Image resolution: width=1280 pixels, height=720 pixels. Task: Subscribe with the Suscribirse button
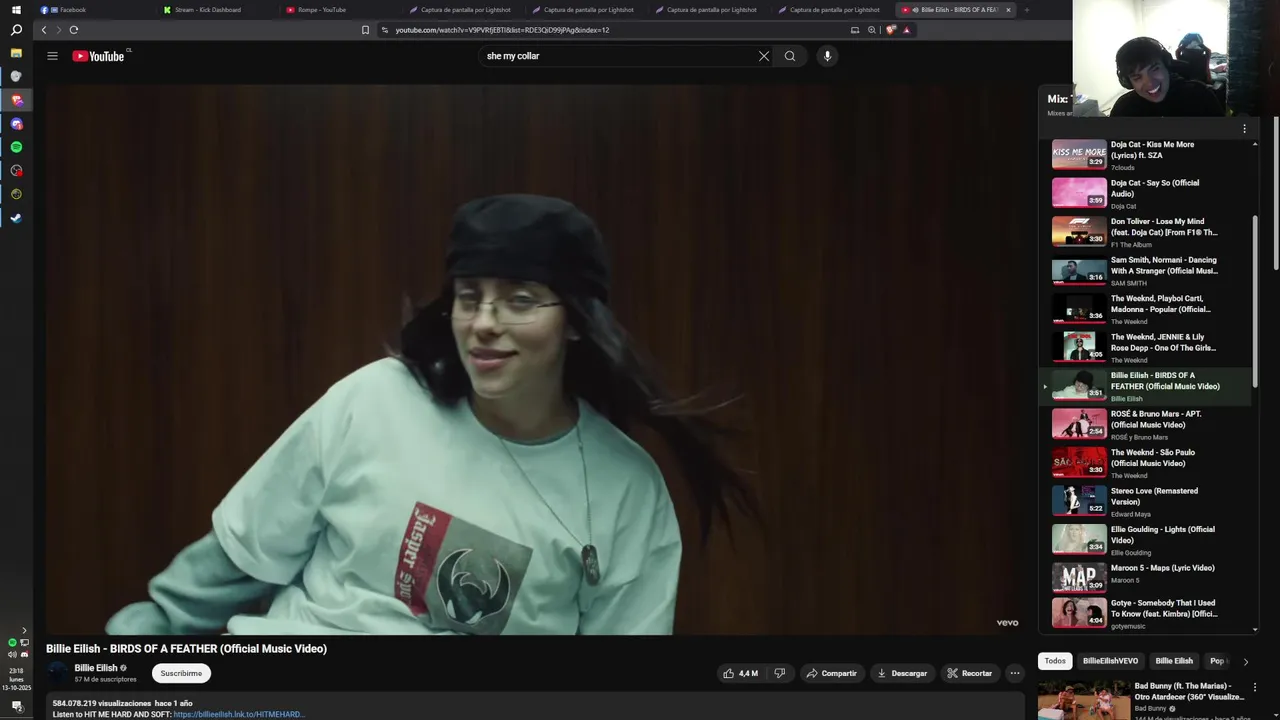pos(181,673)
